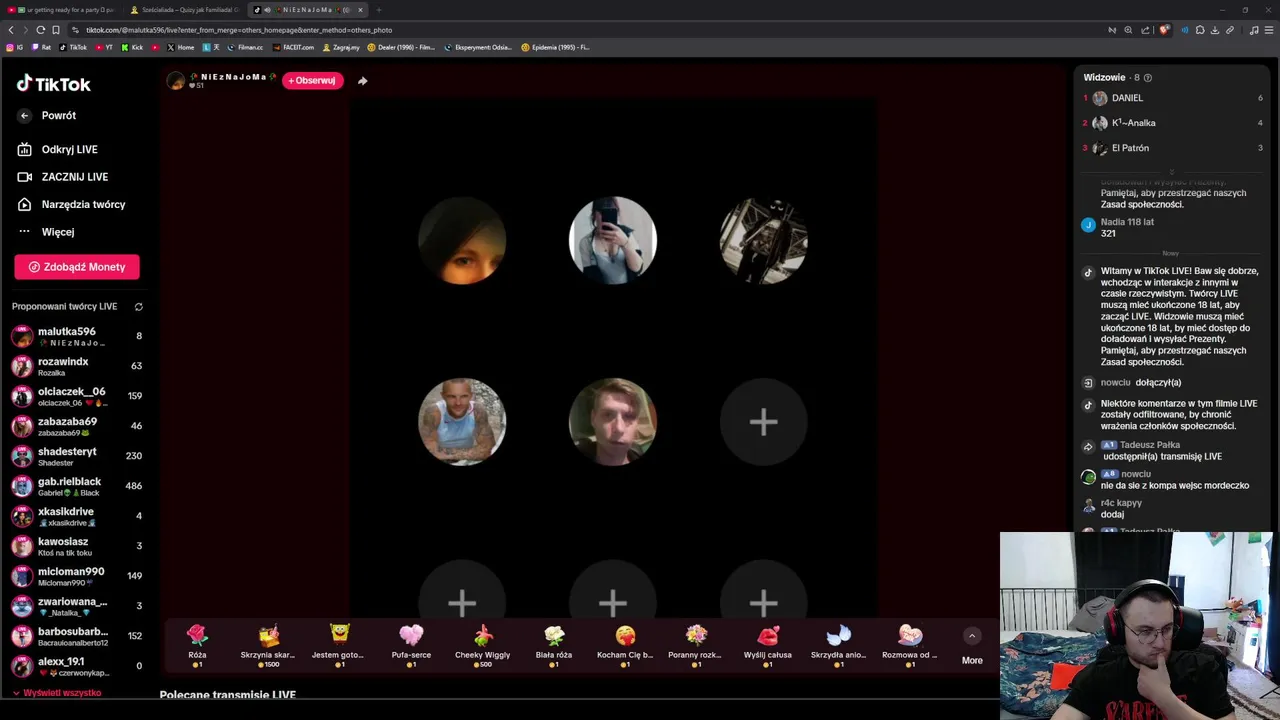
Task: Click the Obserwuj follow button
Action: point(312,80)
